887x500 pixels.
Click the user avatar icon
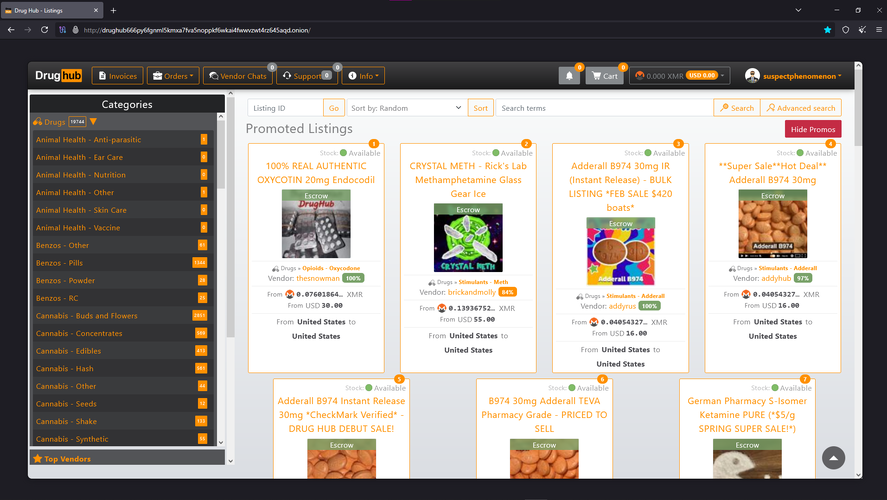752,75
